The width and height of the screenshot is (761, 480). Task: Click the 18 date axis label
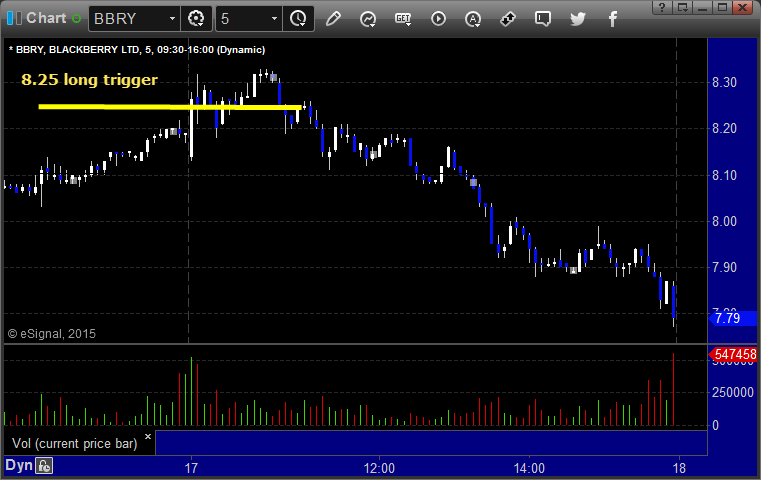(679, 468)
